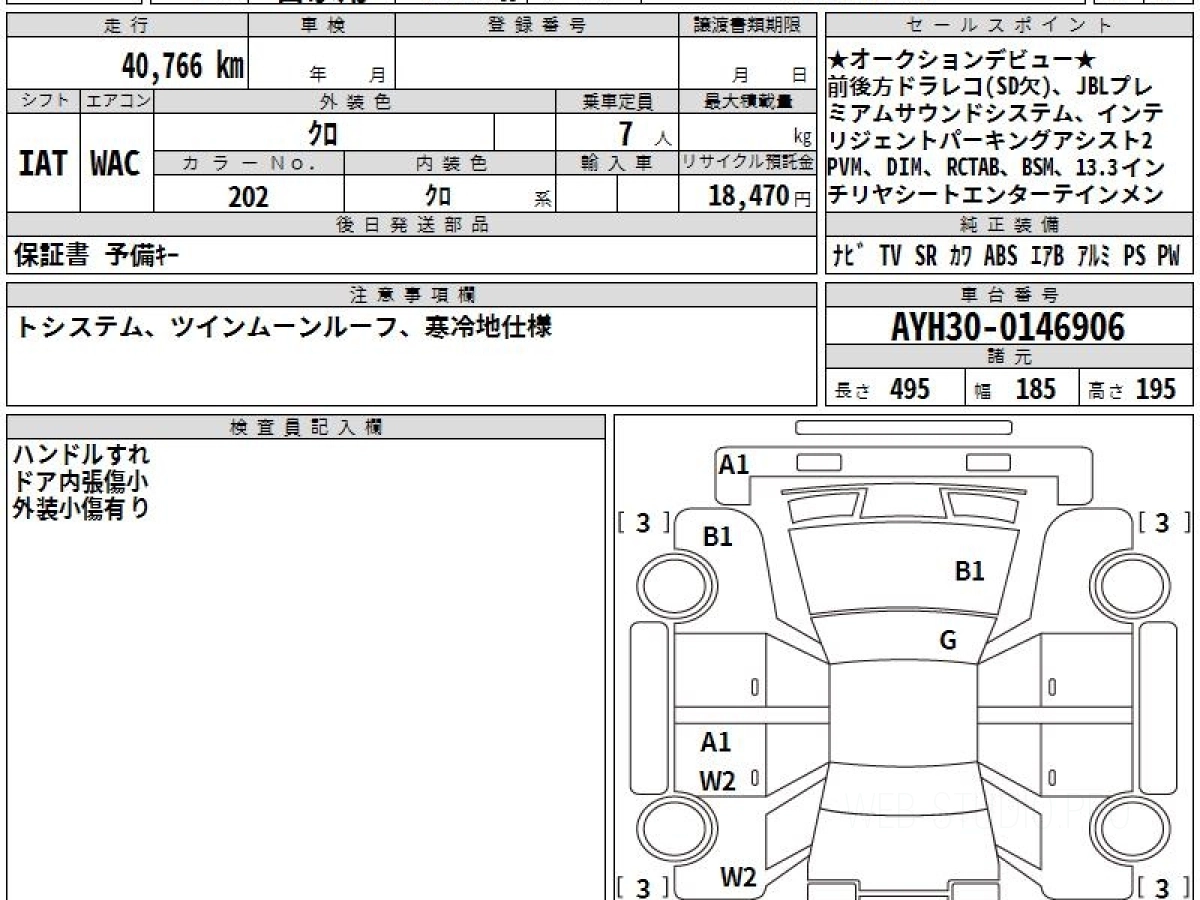Click the クロ value under 内装色
Image resolution: width=1200 pixels, height=900 pixels.
click(x=438, y=195)
